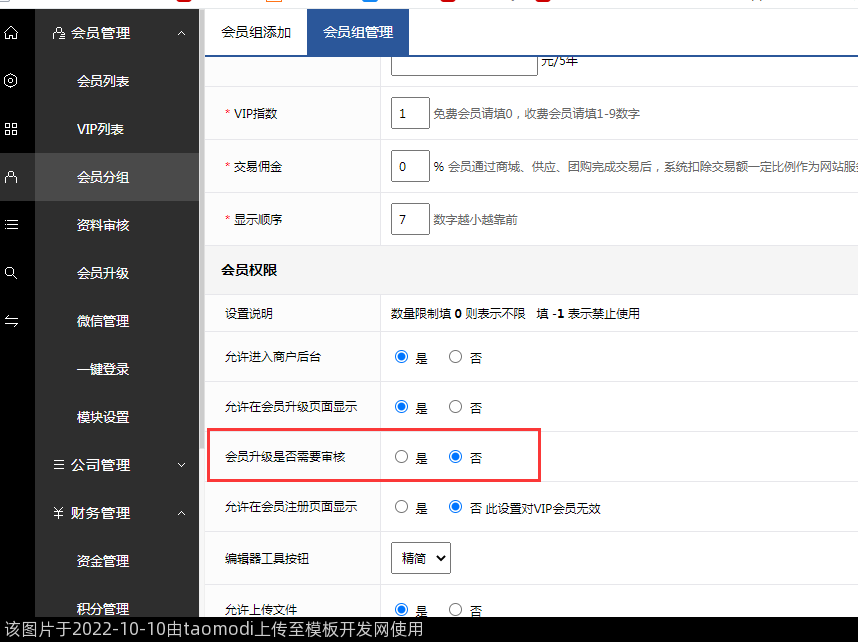Click the yen icon beside 财务管理
858x642 pixels.
click(x=59, y=513)
